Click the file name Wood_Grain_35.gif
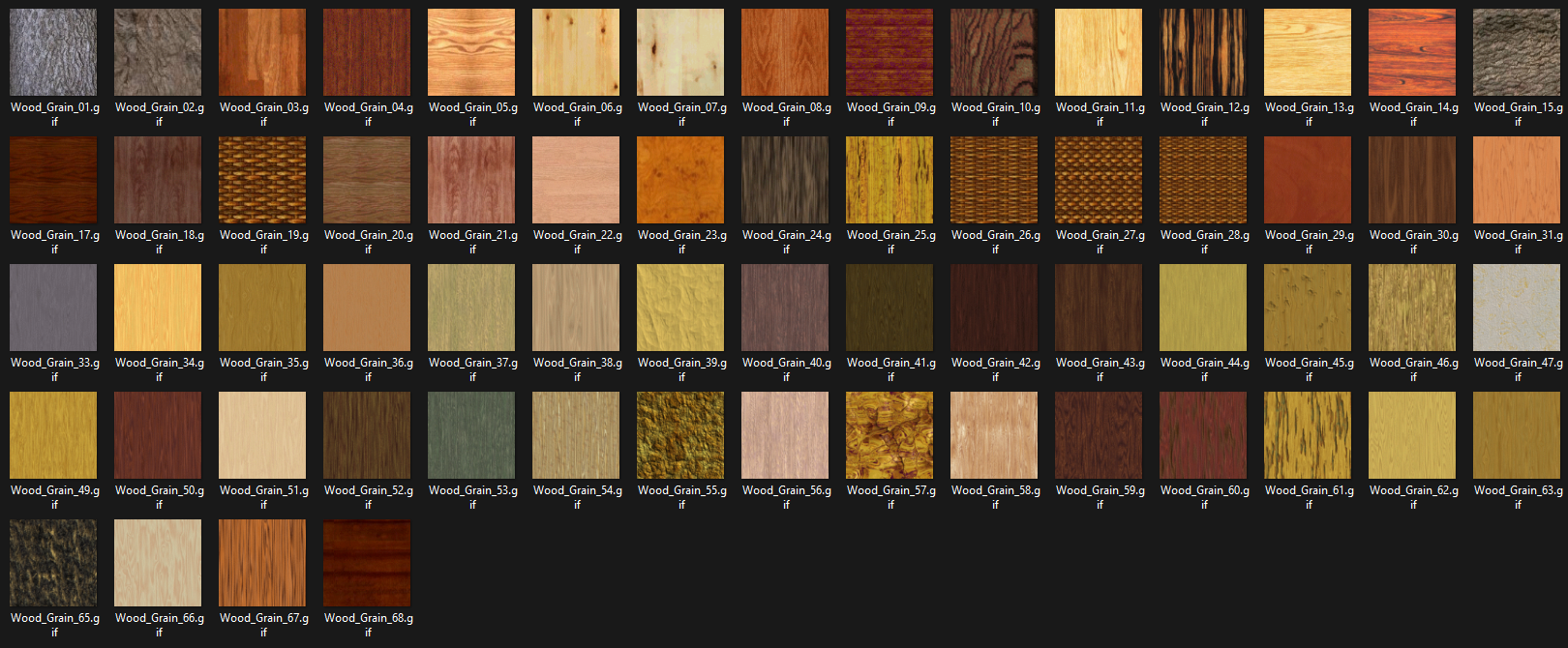 coord(263,369)
